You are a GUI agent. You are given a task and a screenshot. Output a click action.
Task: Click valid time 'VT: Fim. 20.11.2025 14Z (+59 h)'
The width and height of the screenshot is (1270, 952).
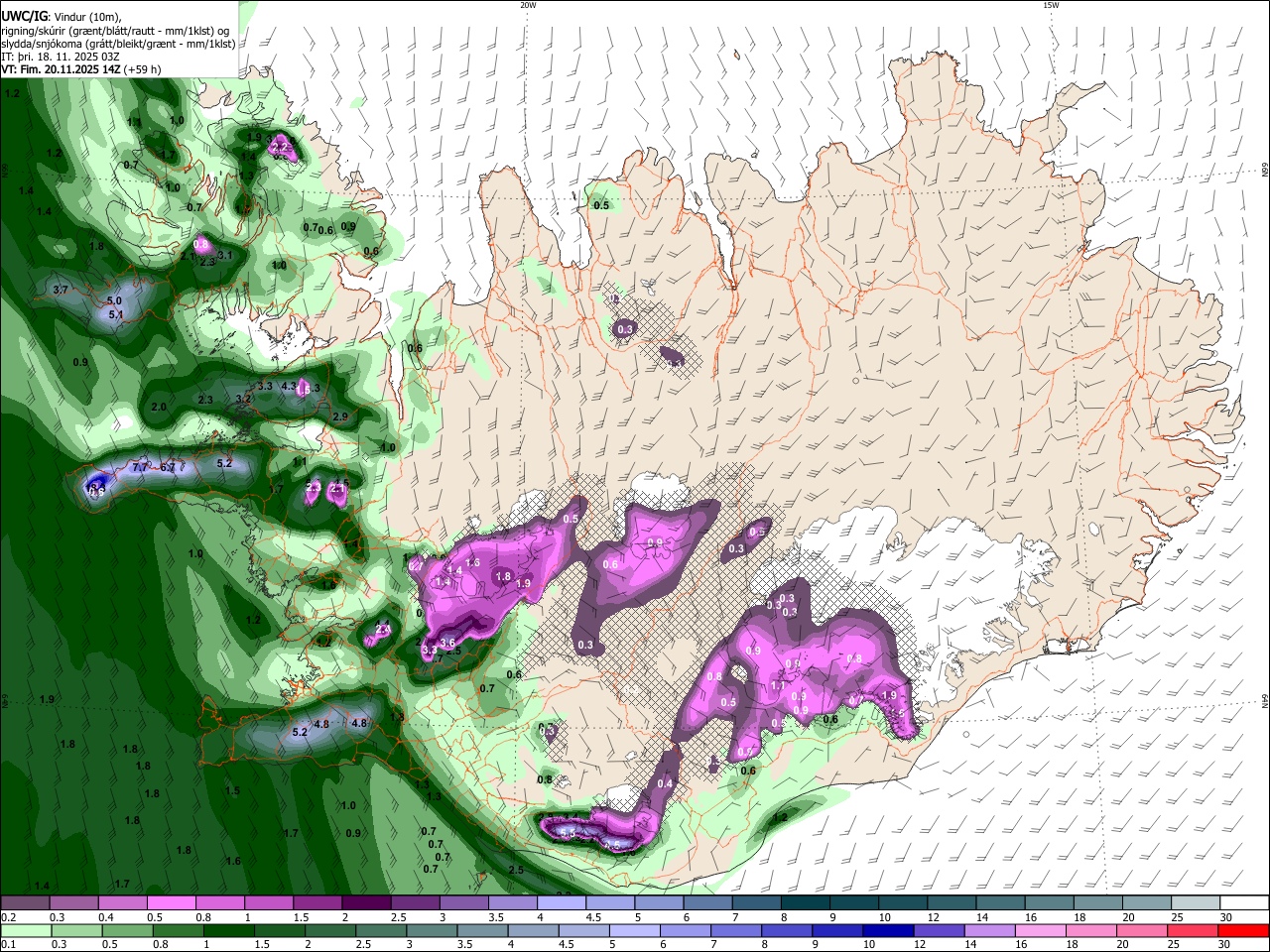pos(80,69)
